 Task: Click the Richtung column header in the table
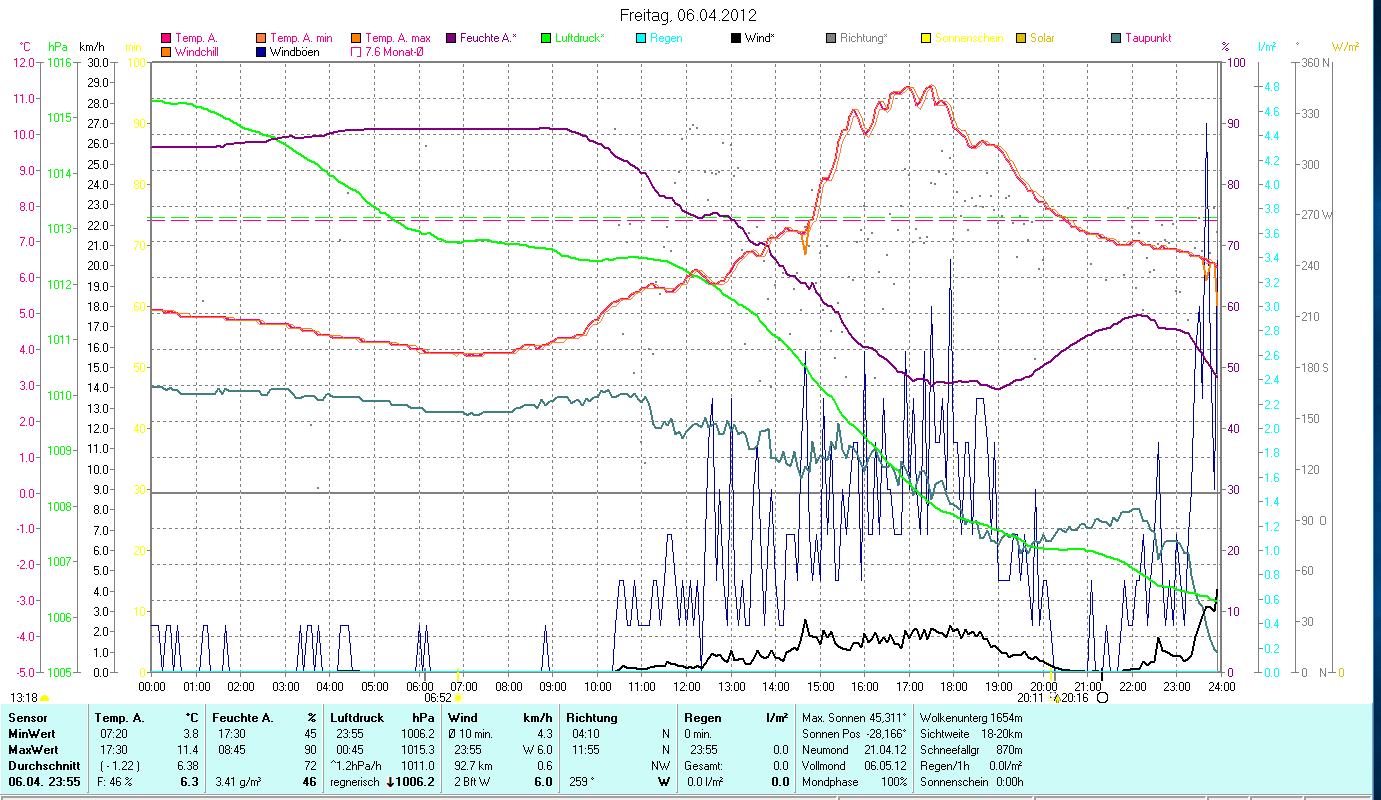pos(592,718)
